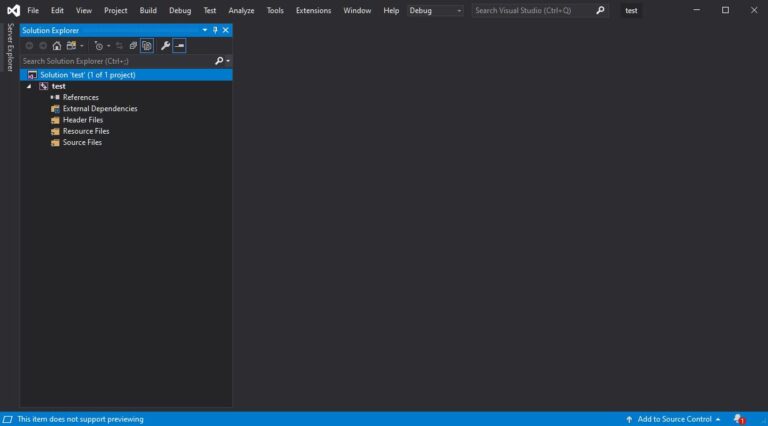This screenshot has width=768, height=426.
Task: Click the Home icon in Solution Explorer
Action: tap(56, 46)
